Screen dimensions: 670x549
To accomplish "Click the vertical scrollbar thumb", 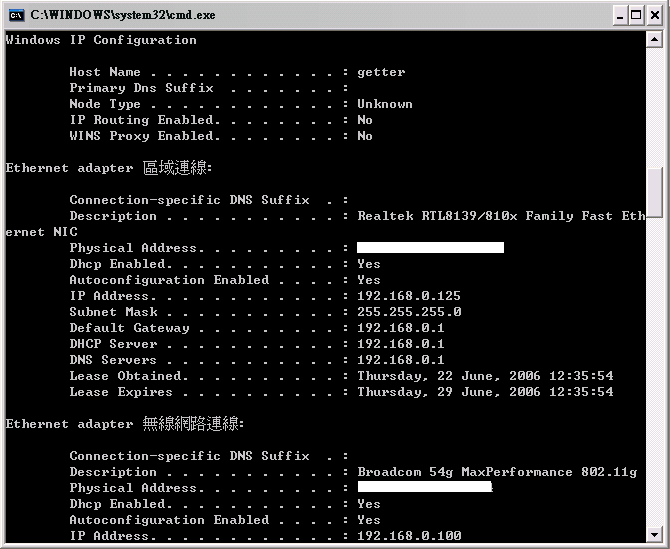I will 654,193.
